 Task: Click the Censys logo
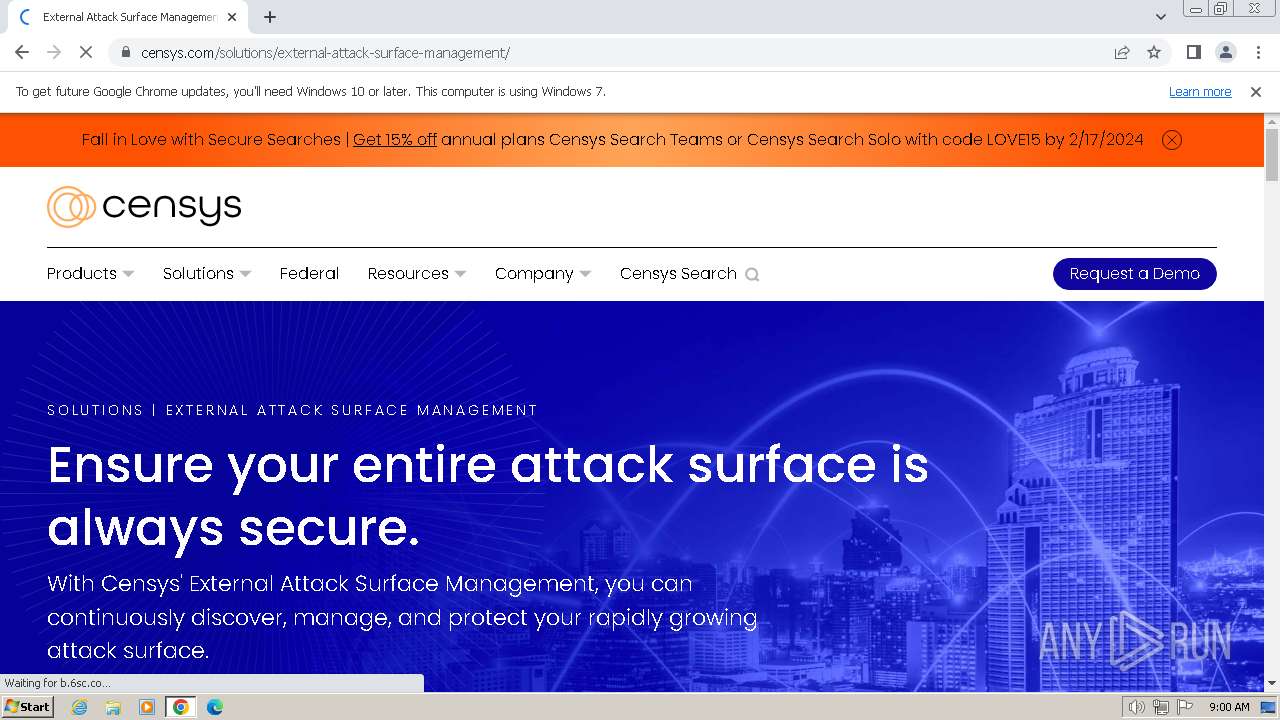tap(144, 207)
